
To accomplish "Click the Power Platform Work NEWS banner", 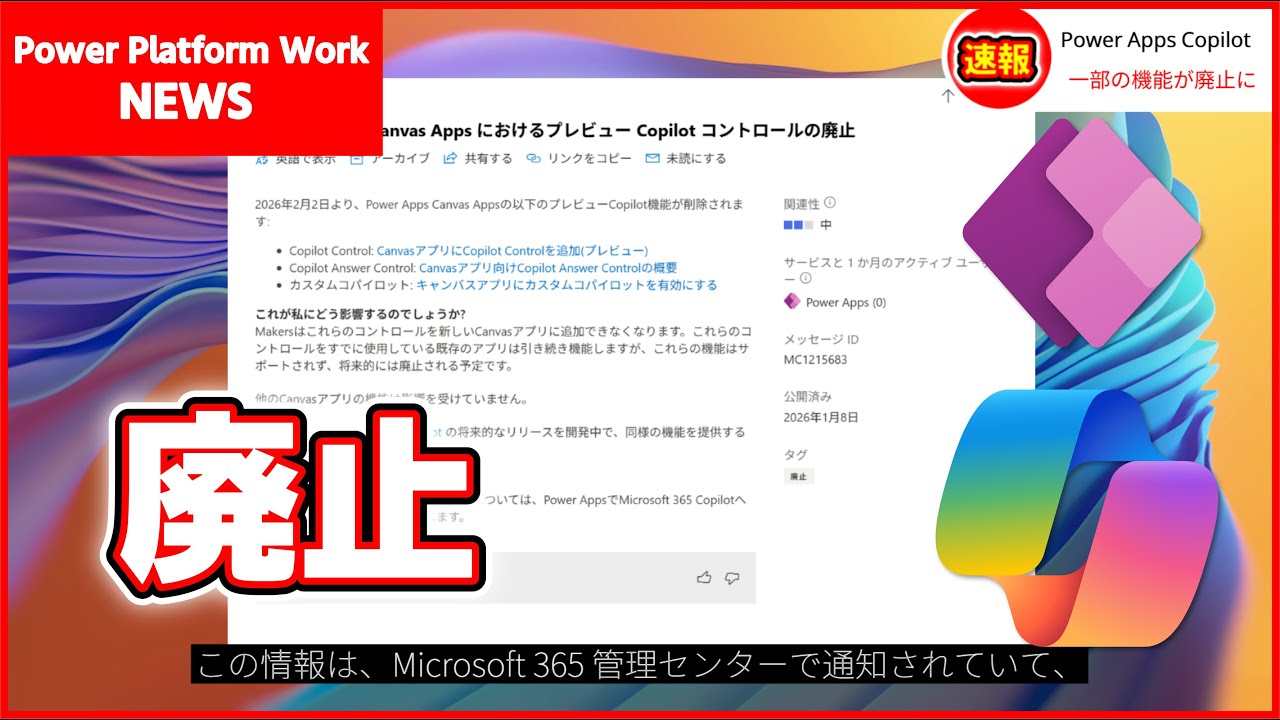I will coord(191,76).
